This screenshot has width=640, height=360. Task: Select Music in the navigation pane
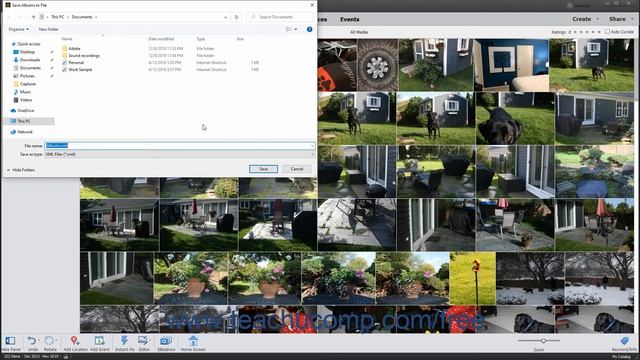point(25,92)
